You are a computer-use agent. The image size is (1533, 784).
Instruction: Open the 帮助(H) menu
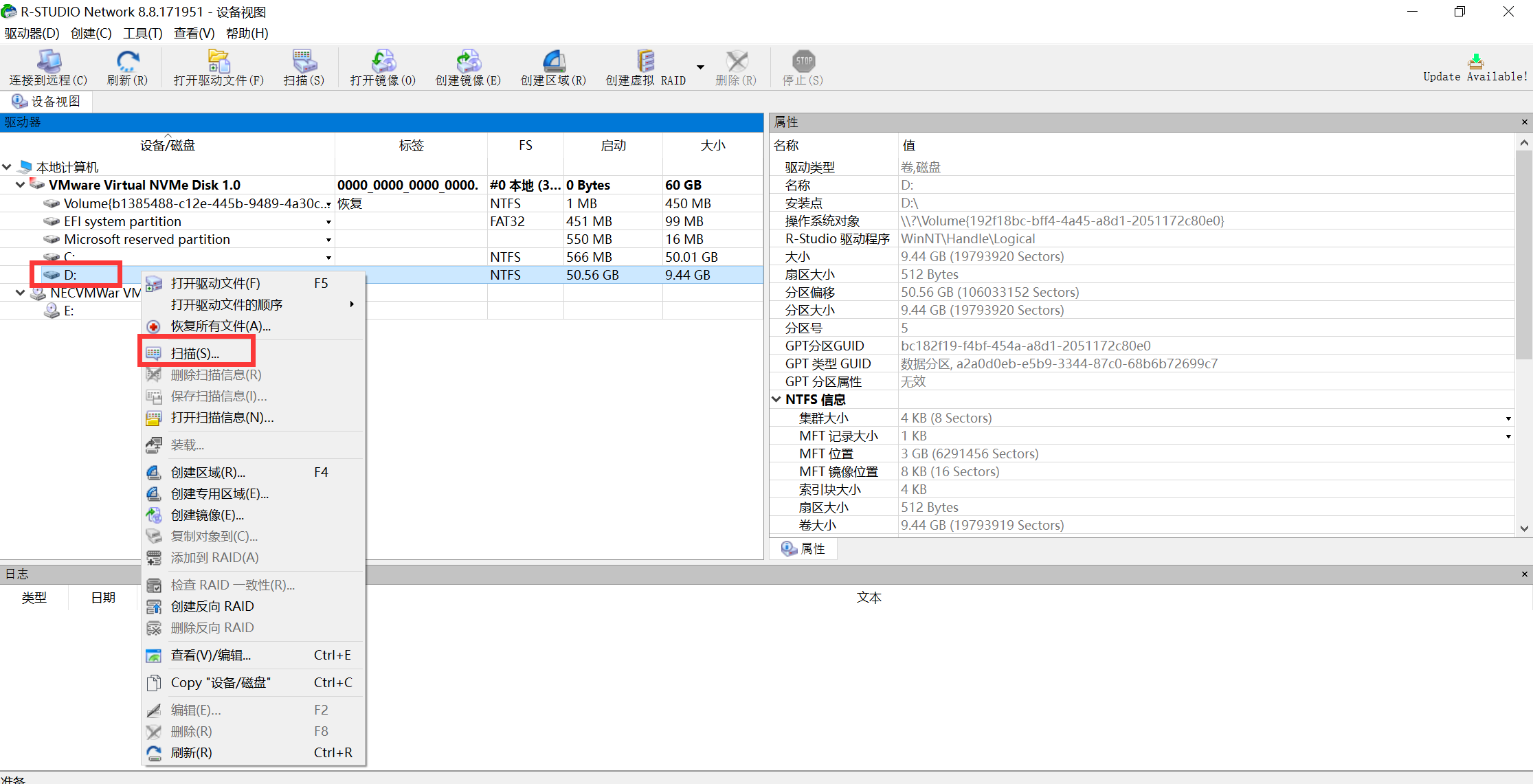pos(247,33)
